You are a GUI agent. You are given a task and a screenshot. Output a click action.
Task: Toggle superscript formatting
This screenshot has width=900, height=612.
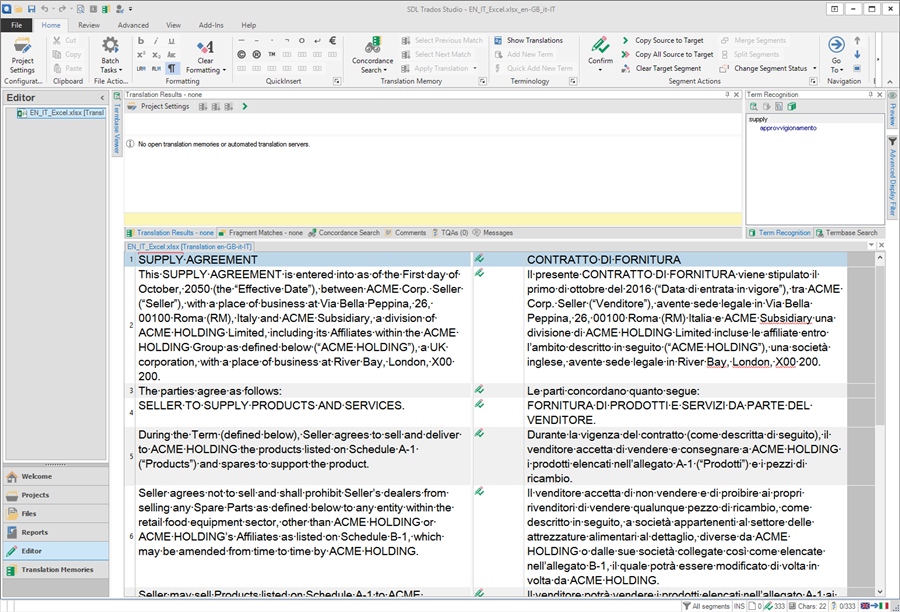pyautogui.click(x=141, y=55)
